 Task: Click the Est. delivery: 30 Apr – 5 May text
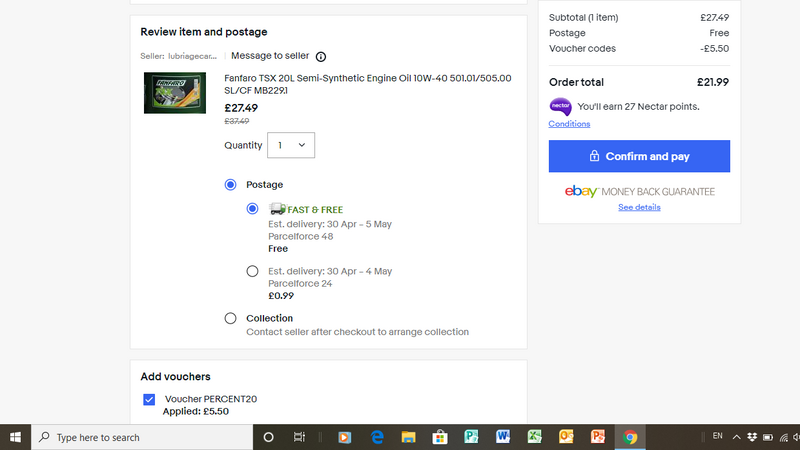[330, 224]
